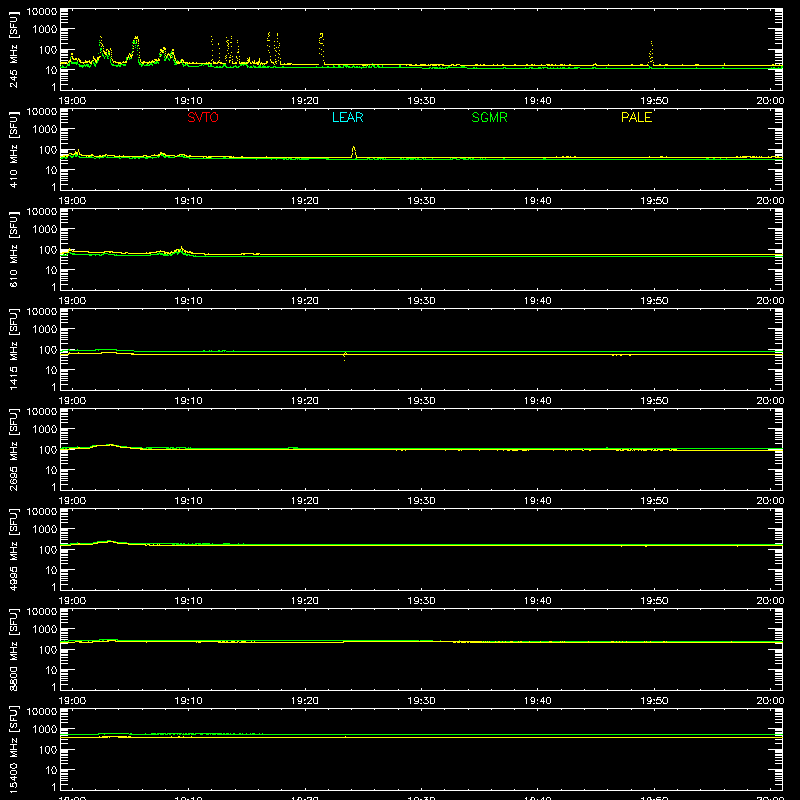Viewport: 800px width, 800px height.
Task: Click the 10 tick label on the 2695 MHz plot
Action: coord(51,470)
